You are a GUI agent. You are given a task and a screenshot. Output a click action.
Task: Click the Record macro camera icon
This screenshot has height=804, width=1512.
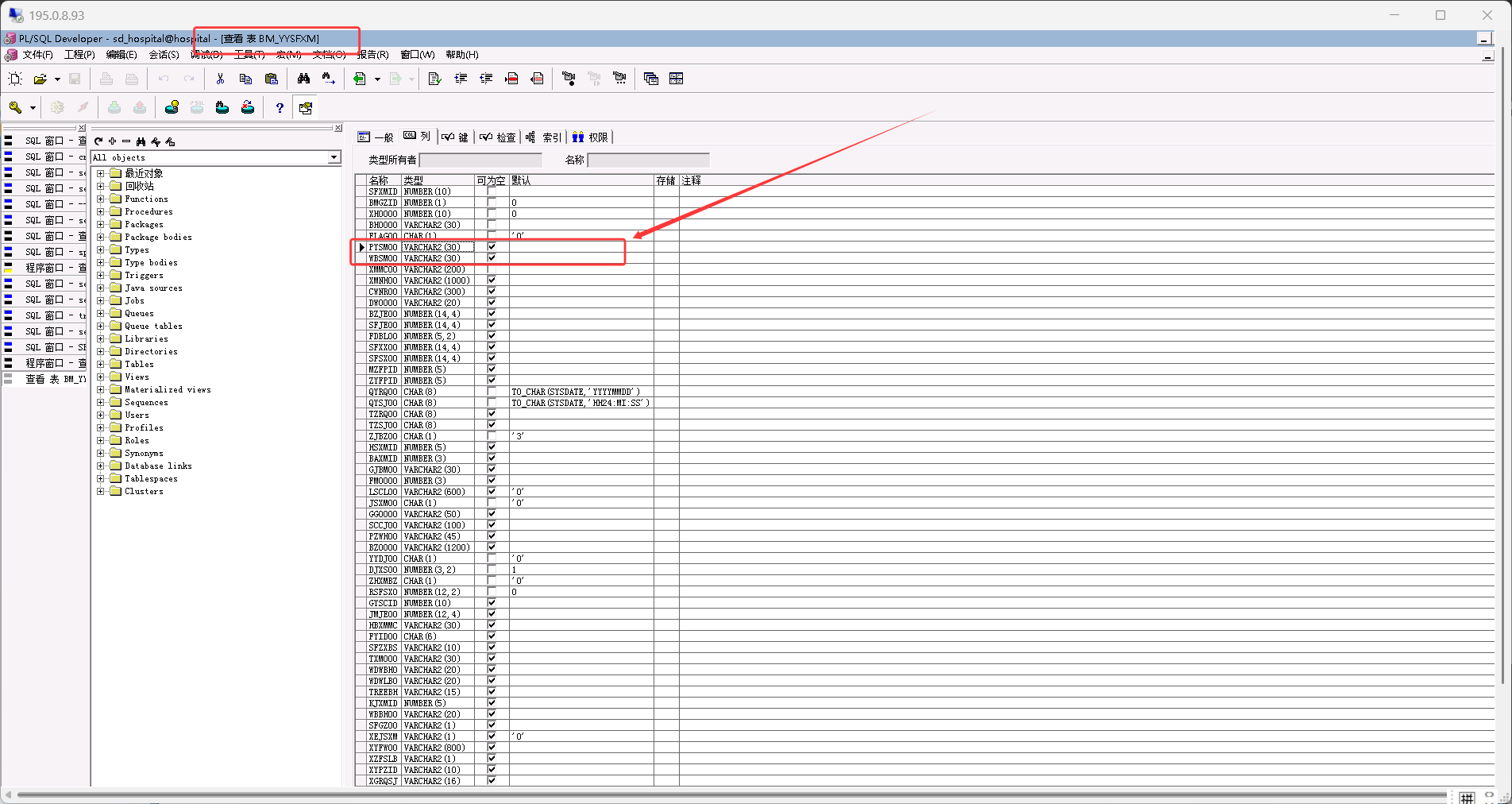coord(569,79)
